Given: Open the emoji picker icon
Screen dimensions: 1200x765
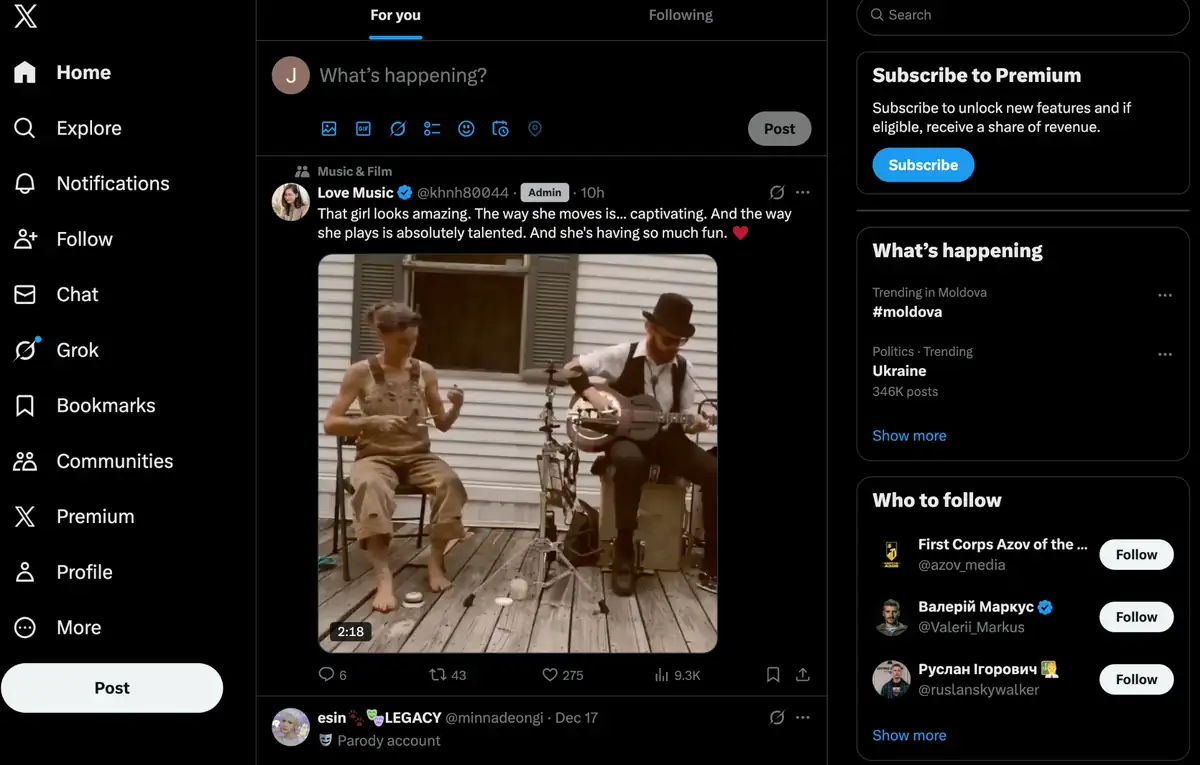Looking at the screenshot, I should 466,128.
